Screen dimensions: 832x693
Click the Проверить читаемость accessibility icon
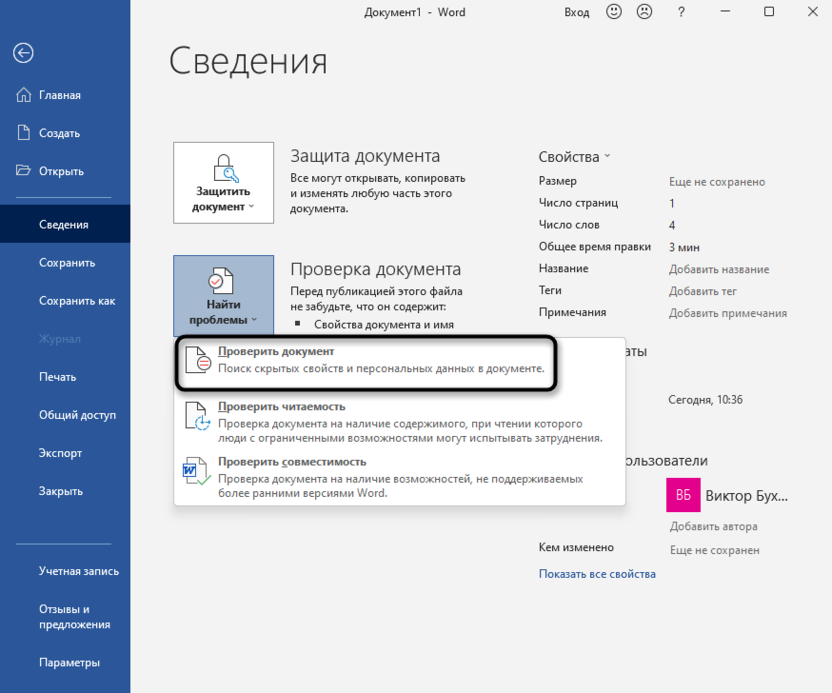[x=197, y=415]
